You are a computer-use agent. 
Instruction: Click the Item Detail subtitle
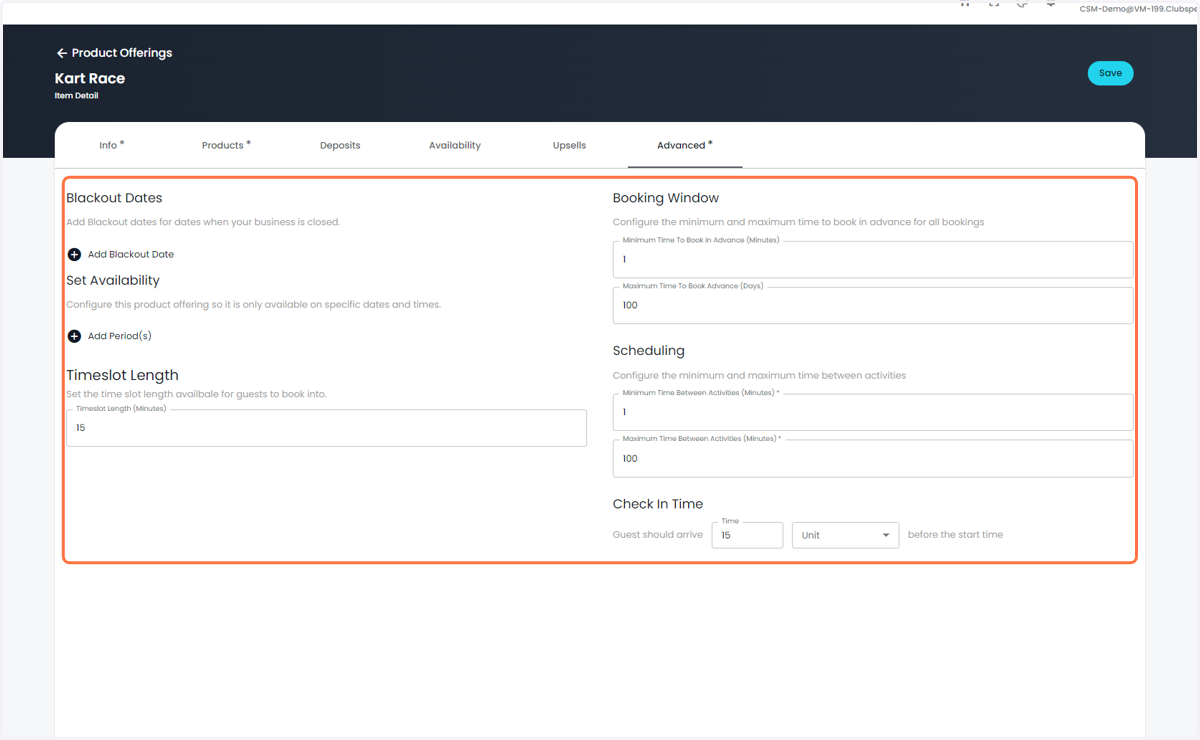click(x=77, y=96)
